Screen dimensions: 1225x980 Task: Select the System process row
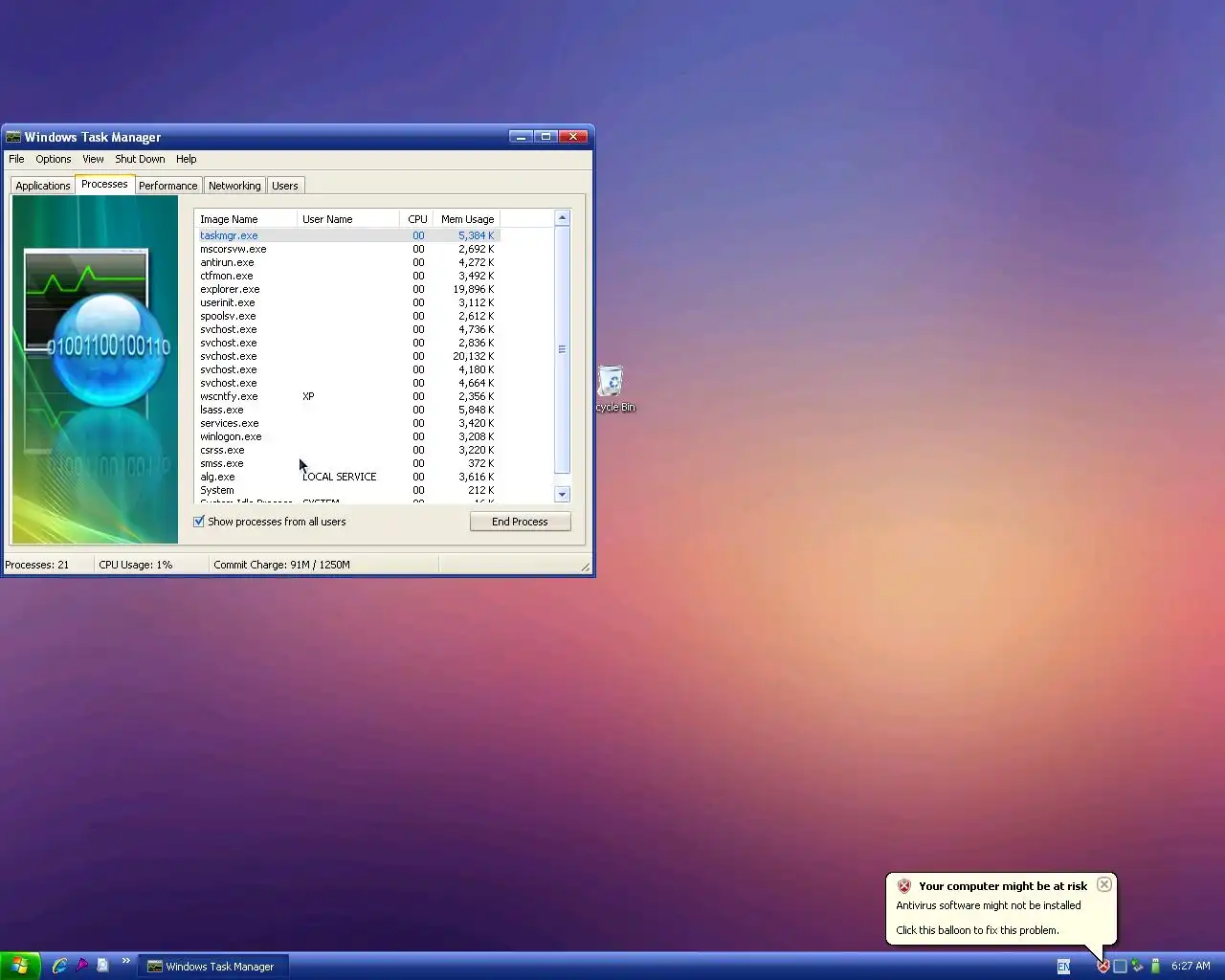pos(347,490)
